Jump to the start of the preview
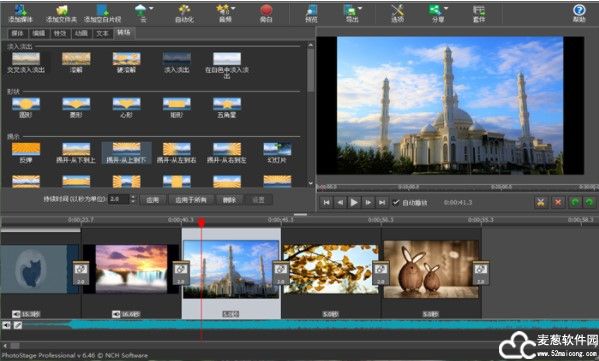 [x=326, y=202]
